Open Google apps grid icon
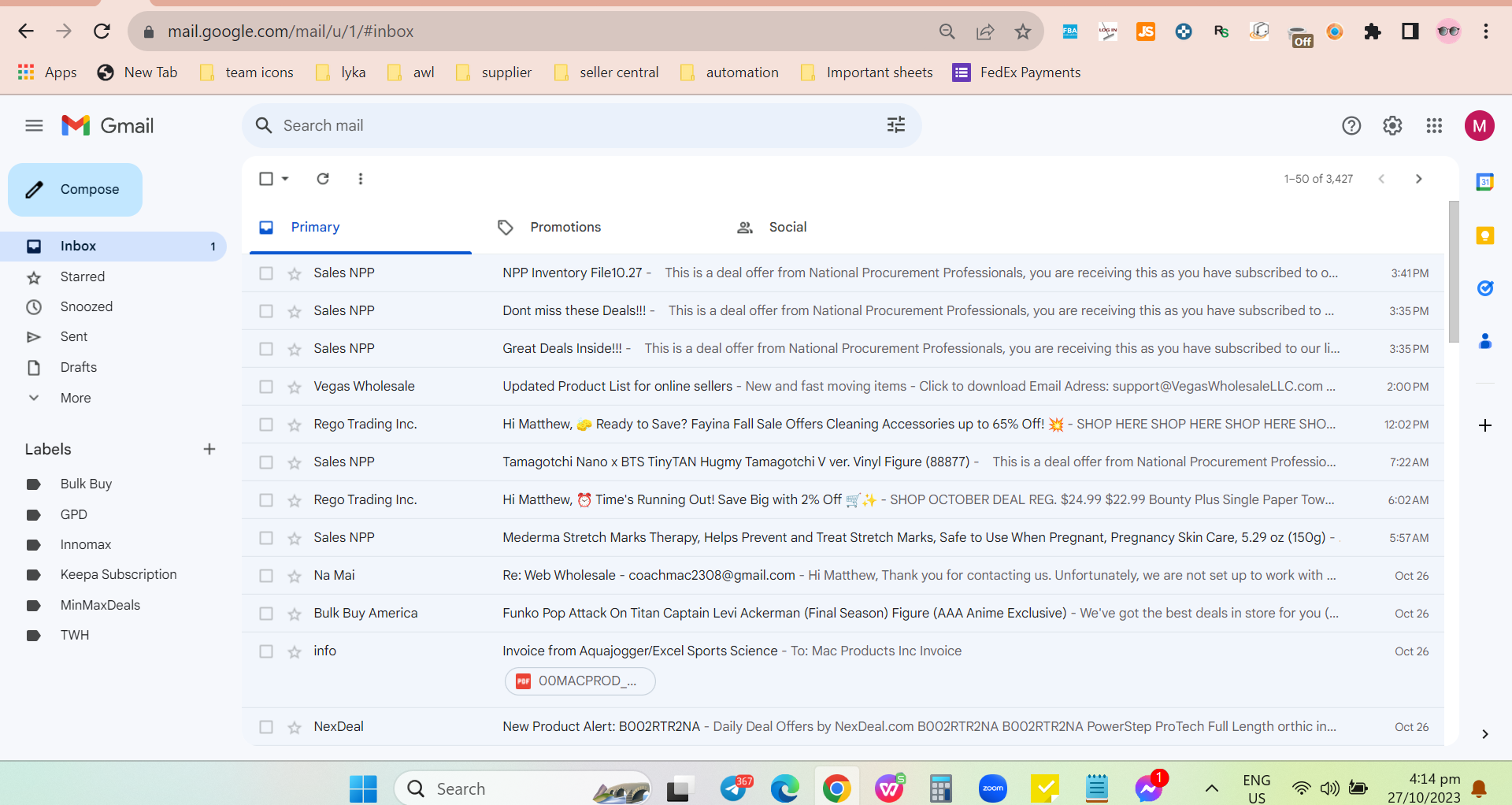 (1434, 126)
